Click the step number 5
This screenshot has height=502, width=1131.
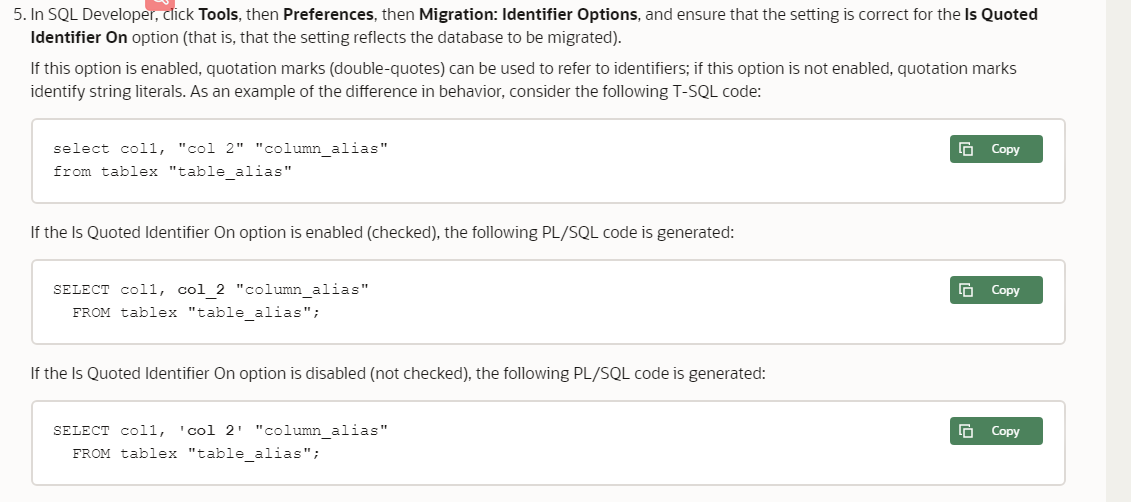18,15
